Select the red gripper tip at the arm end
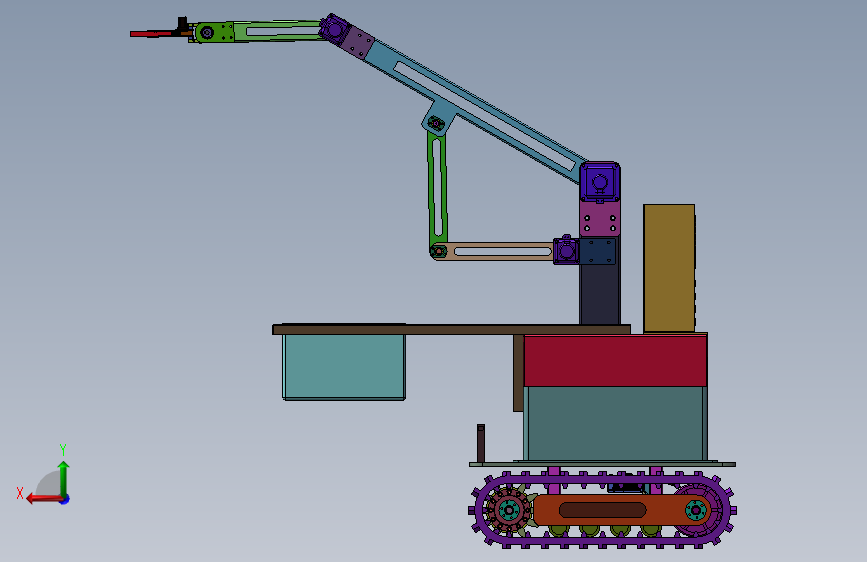This screenshot has width=867, height=562. (x=150, y=34)
